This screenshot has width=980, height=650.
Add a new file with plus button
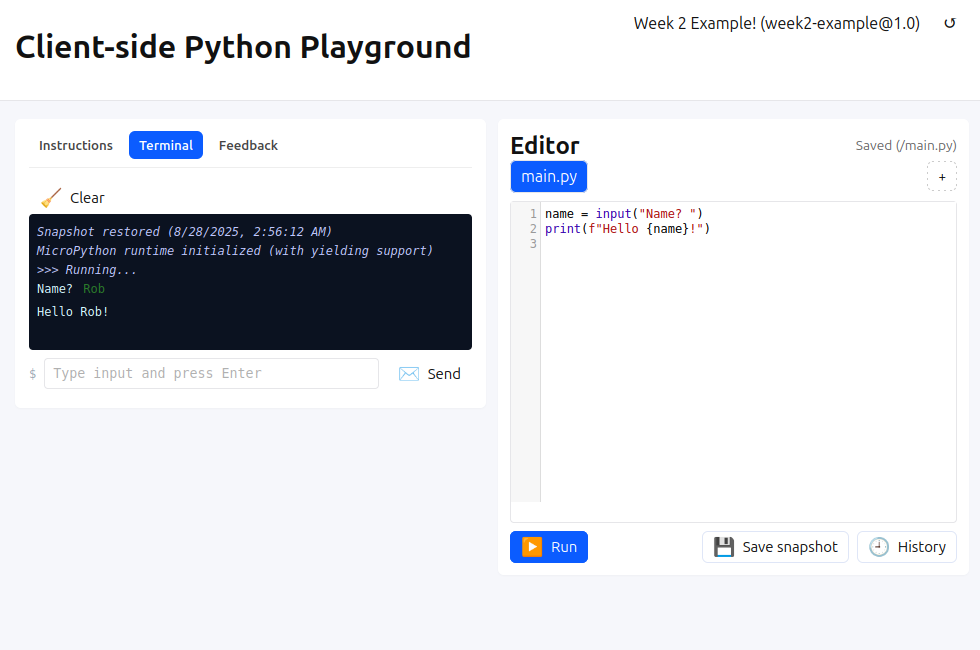(x=942, y=177)
